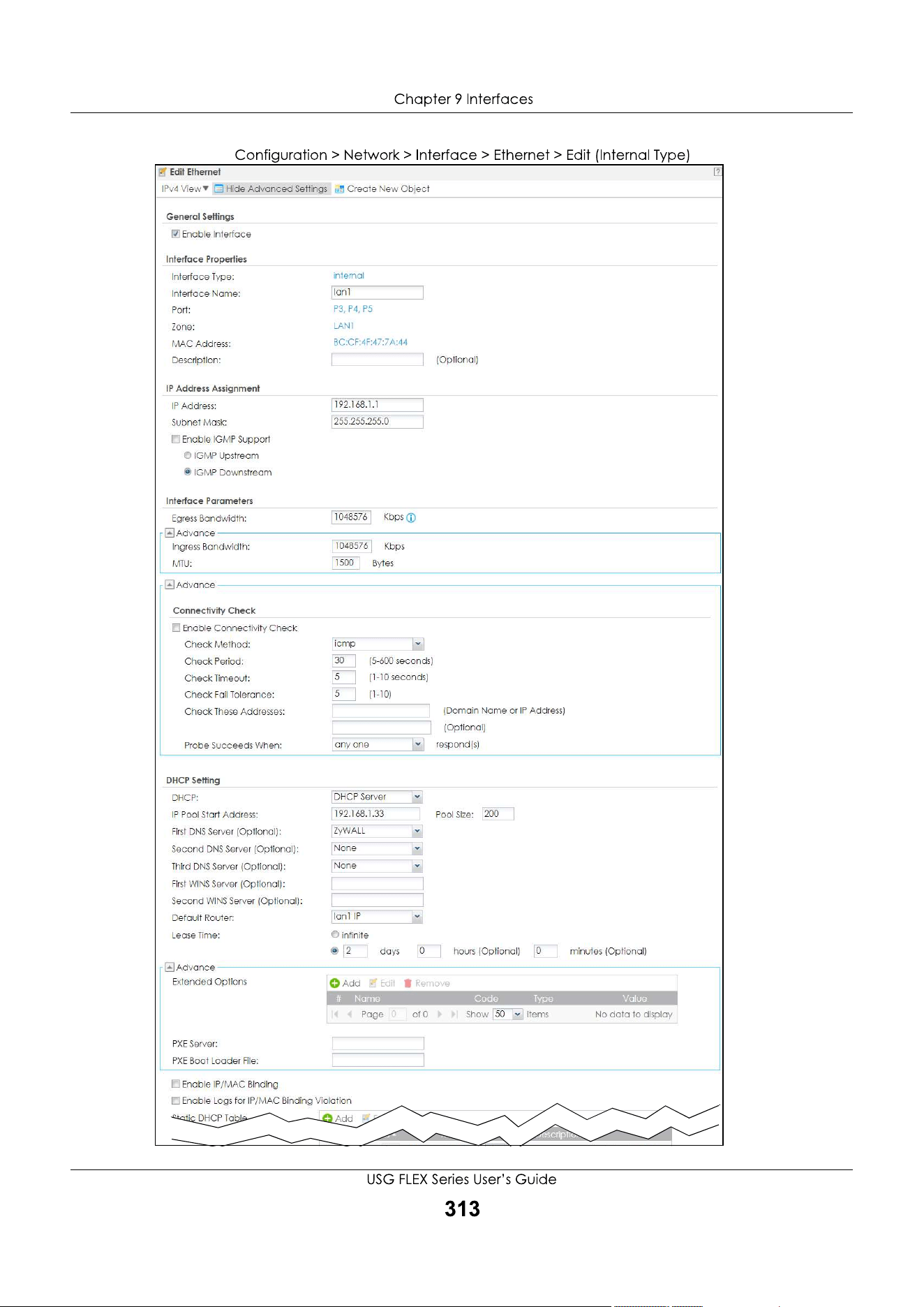Go to last page of Extended Options
Viewport: 924px width, 1307px height.
pyautogui.click(x=454, y=1014)
